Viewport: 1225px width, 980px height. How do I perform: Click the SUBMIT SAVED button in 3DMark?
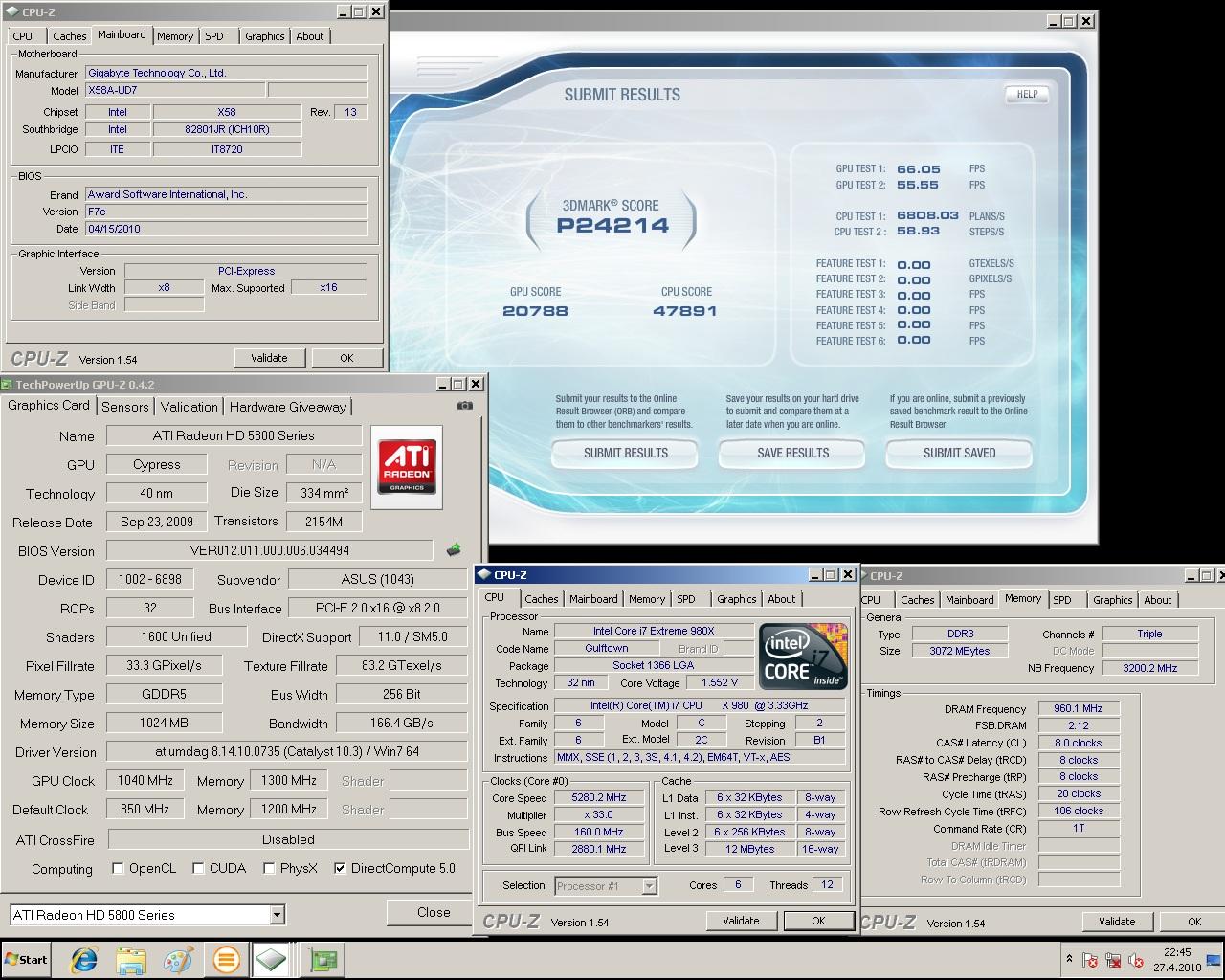point(959,454)
